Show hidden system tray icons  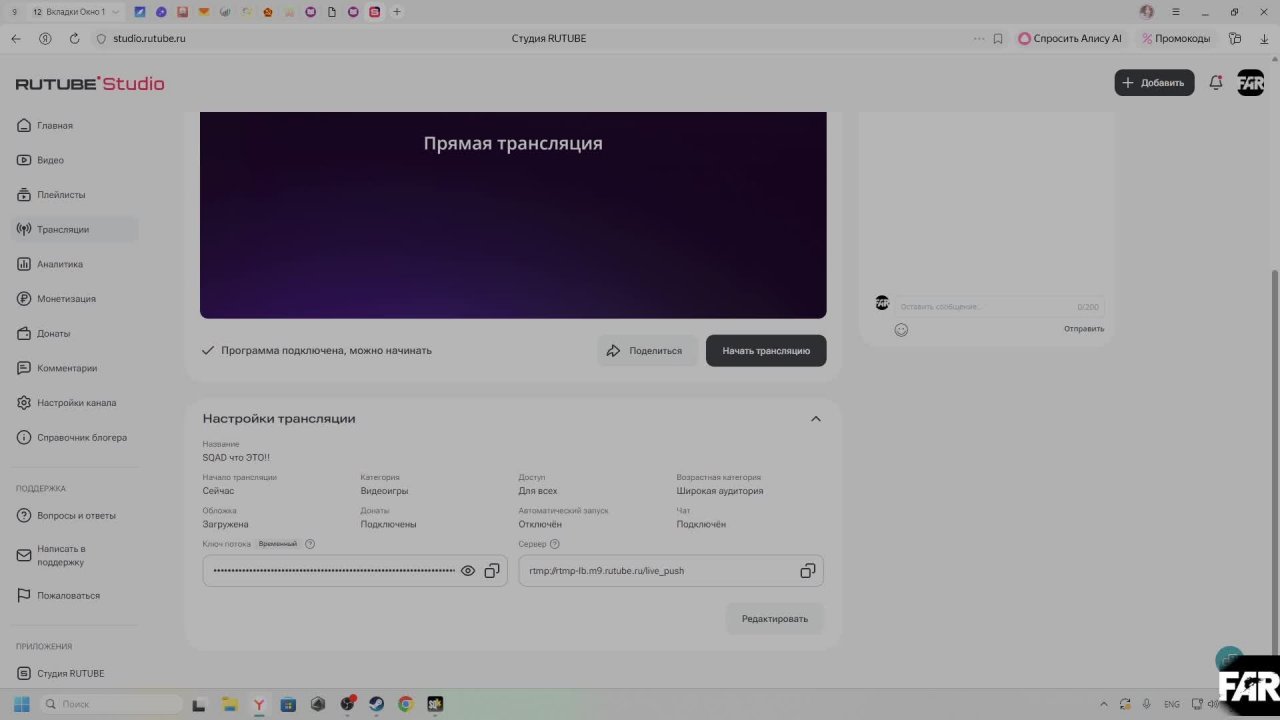coord(1104,704)
